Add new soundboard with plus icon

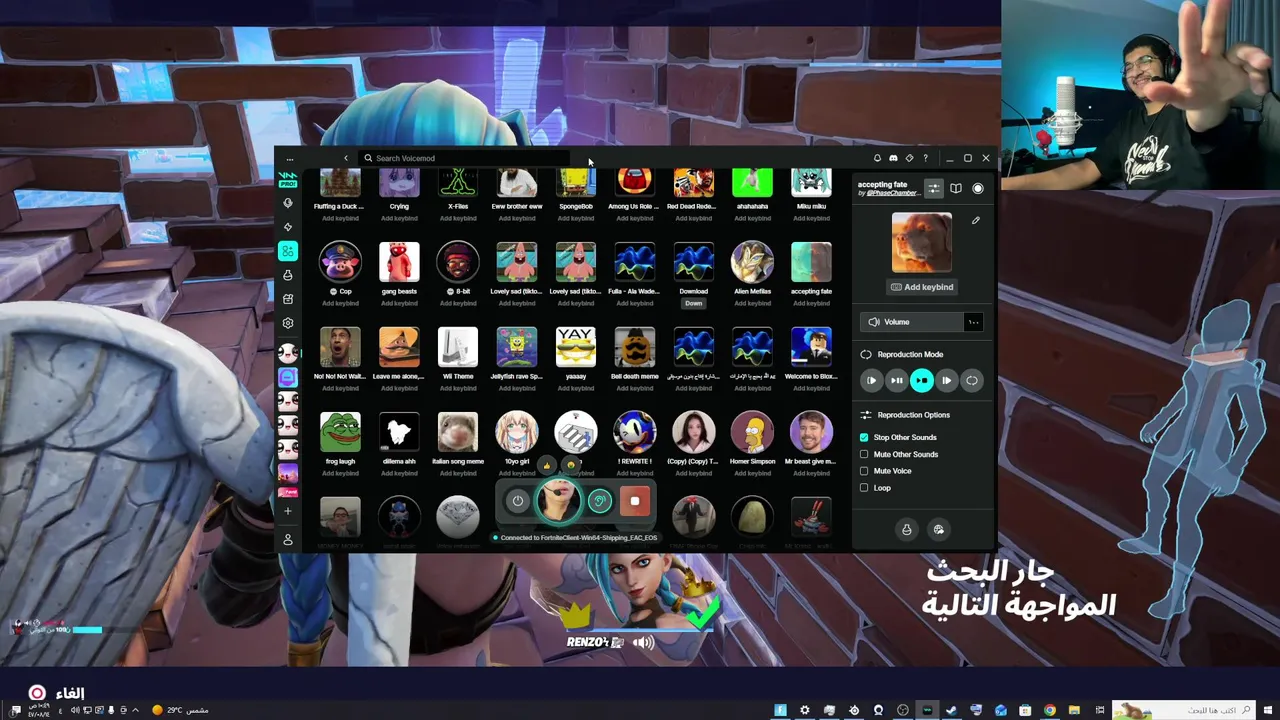click(x=288, y=511)
